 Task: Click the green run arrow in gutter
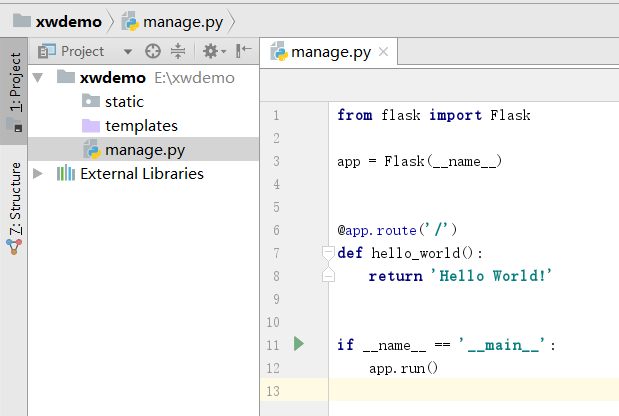[x=298, y=344]
